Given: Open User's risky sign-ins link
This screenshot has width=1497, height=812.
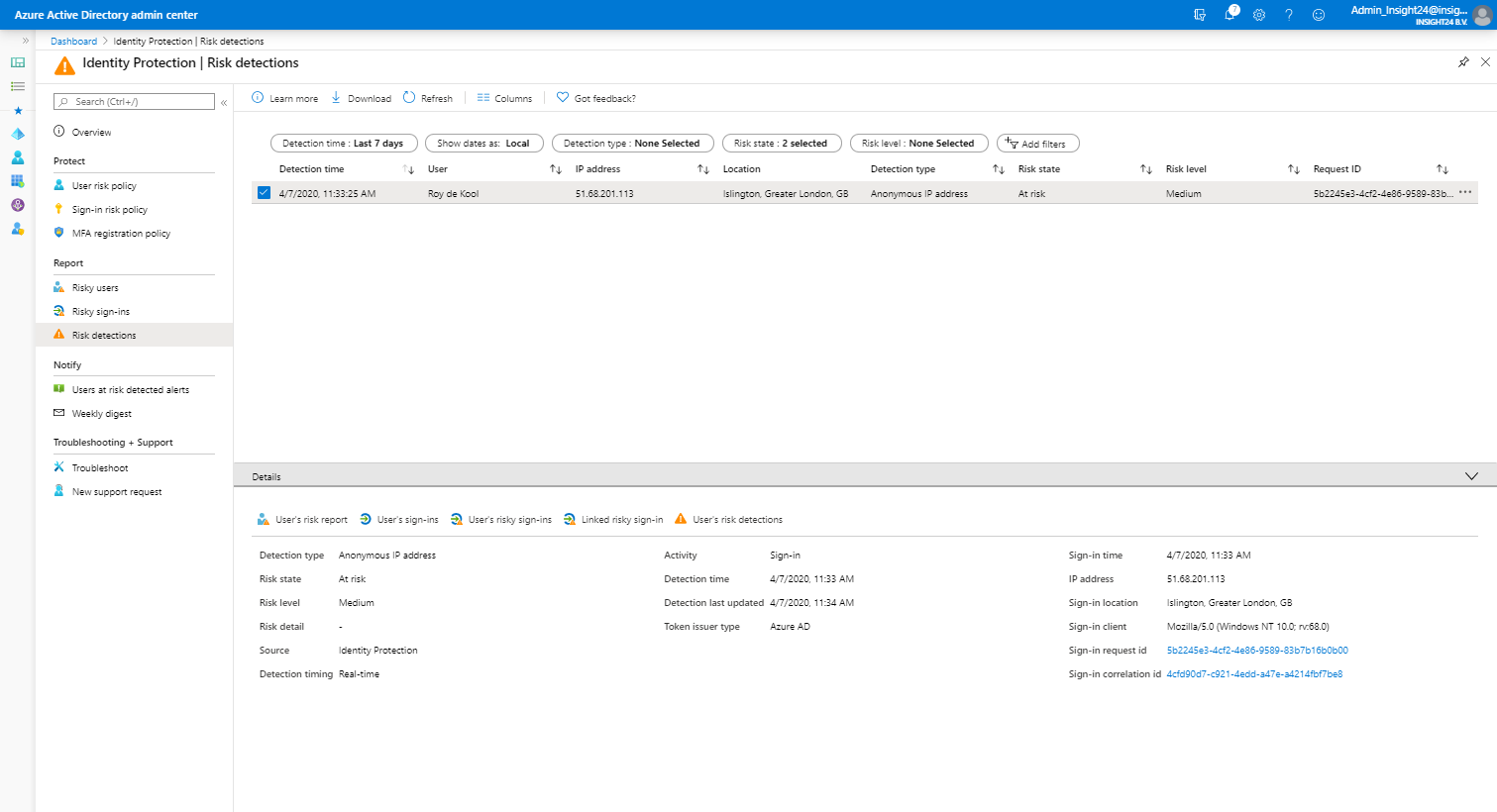Looking at the screenshot, I should click(x=500, y=519).
